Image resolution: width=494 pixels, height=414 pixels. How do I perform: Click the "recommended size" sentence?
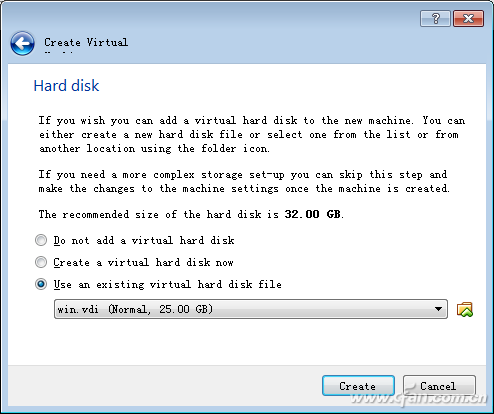pos(191,214)
